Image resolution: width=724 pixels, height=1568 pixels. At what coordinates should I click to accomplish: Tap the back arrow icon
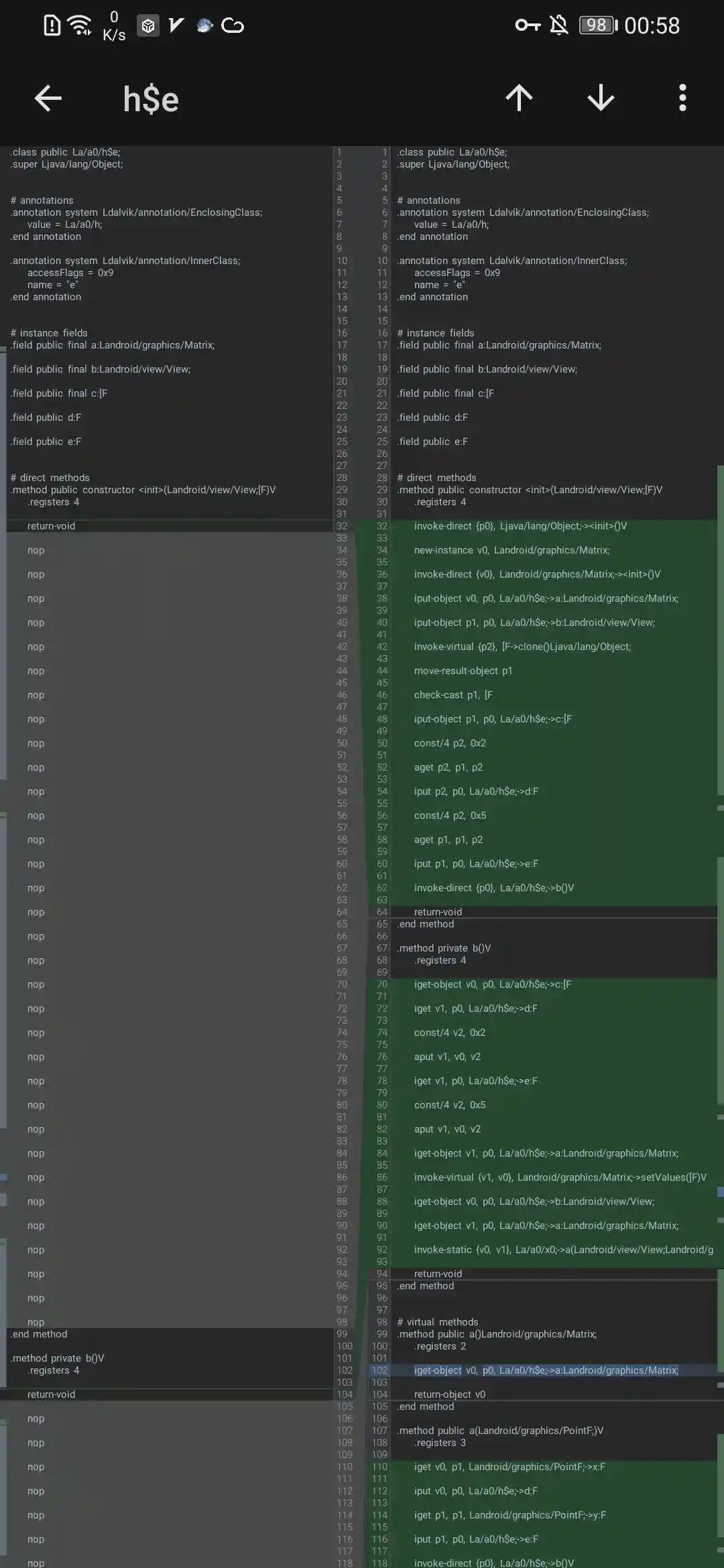48,99
